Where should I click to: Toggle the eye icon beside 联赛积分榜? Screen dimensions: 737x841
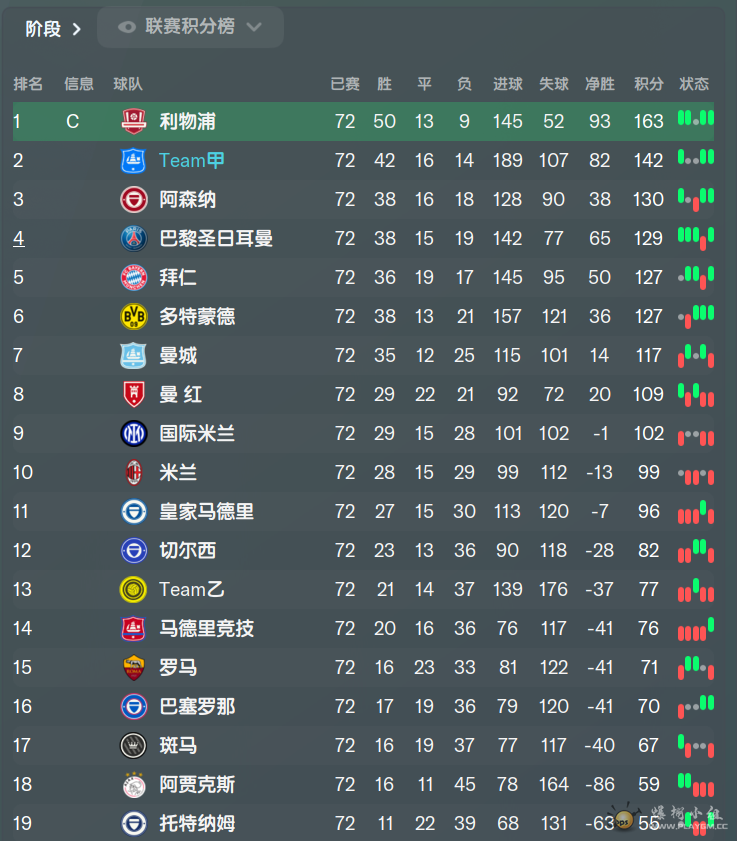coord(126,27)
